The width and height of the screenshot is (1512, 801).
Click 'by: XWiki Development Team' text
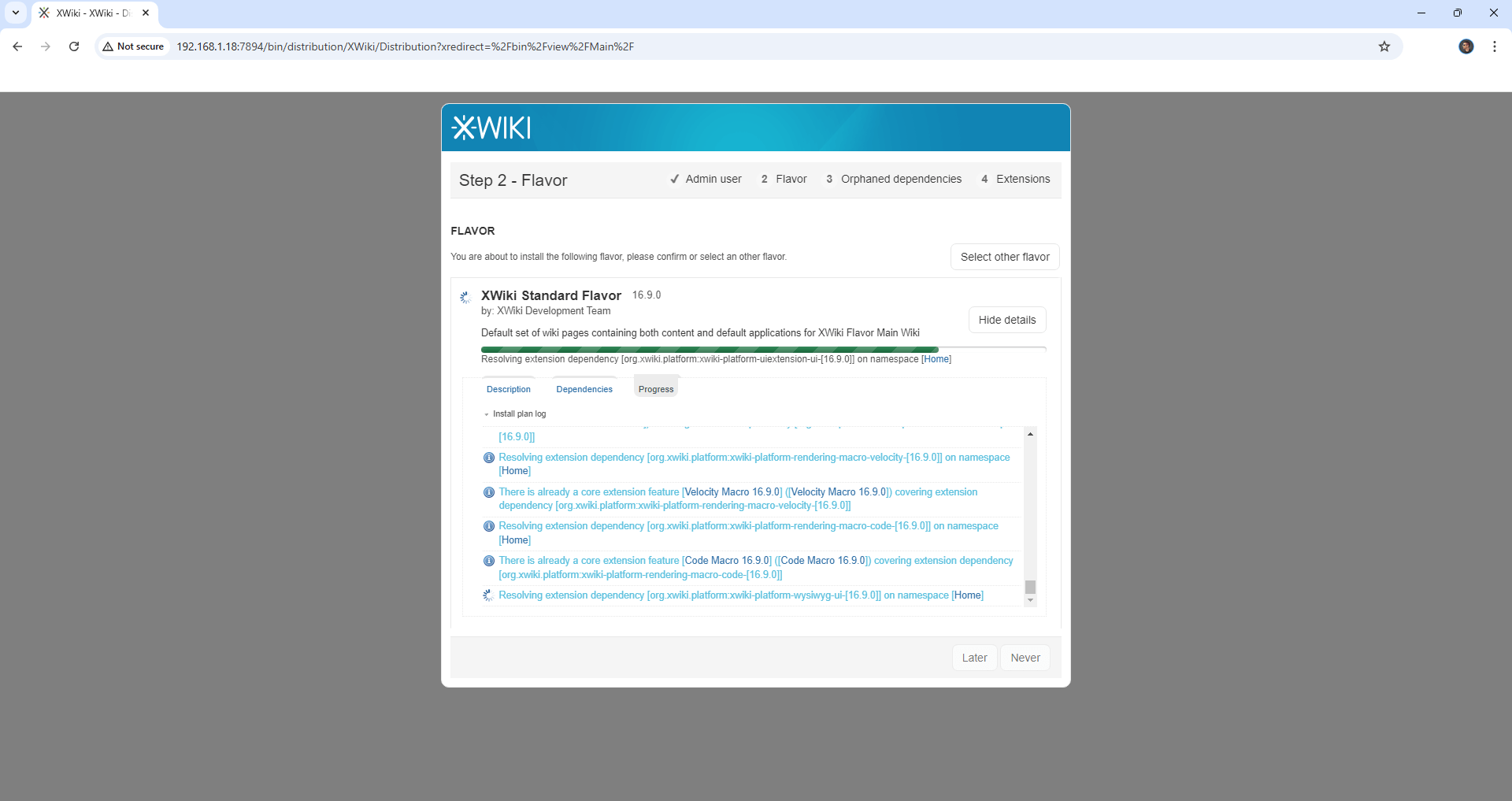point(546,311)
